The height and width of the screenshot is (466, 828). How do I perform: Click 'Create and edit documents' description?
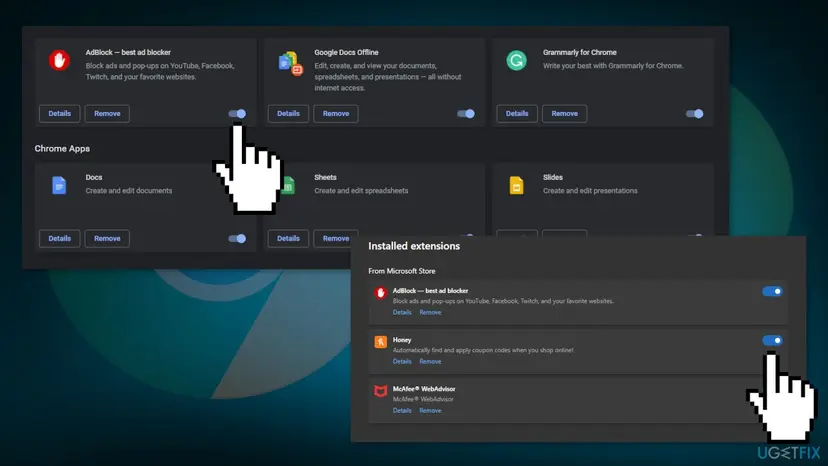pos(128,191)
